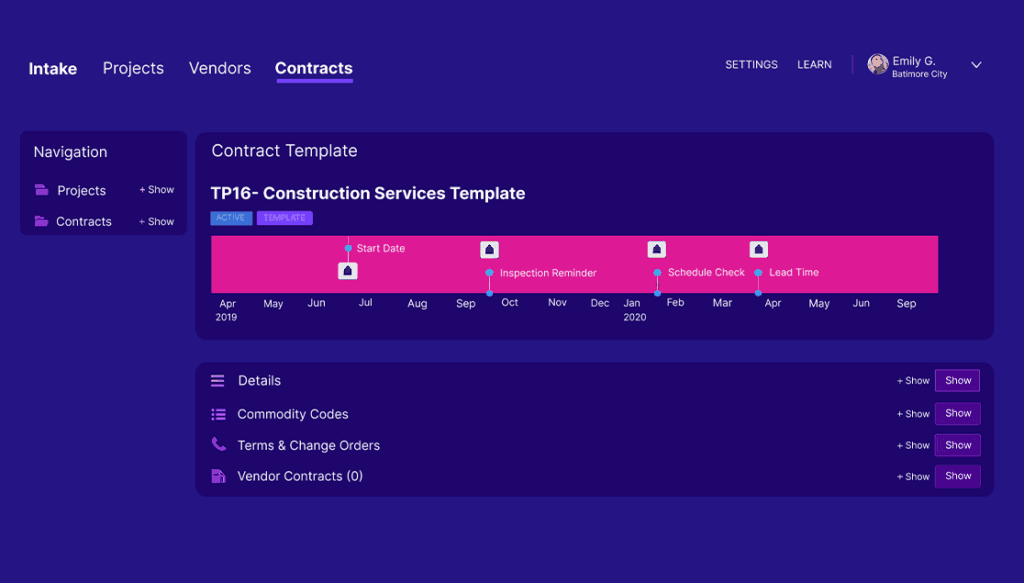The width and height of the screenshot is (1024, 583).
Task: Click the Vendor Contracts document icon
Action: pyautogui.click(x=218, y=476)
